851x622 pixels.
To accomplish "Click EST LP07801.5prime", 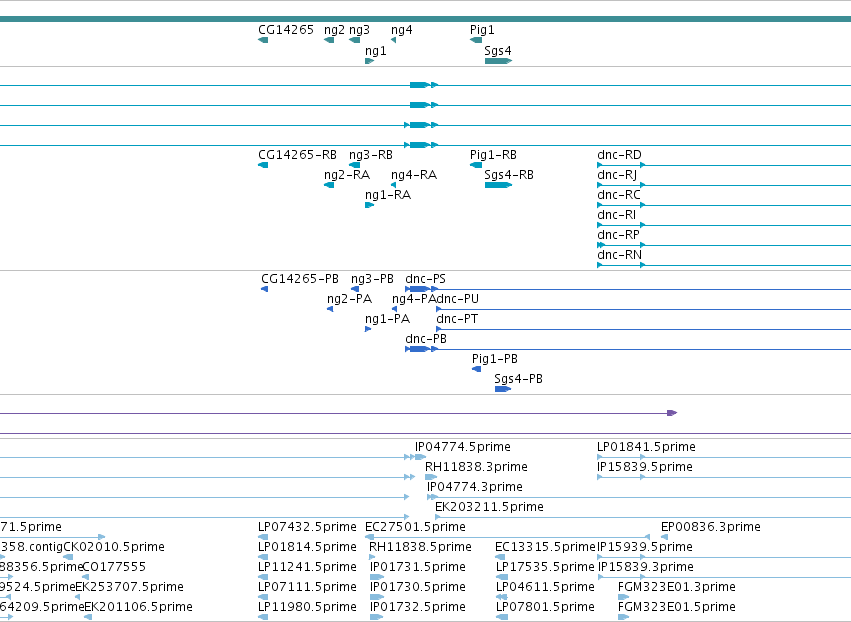I will [545, 607].
